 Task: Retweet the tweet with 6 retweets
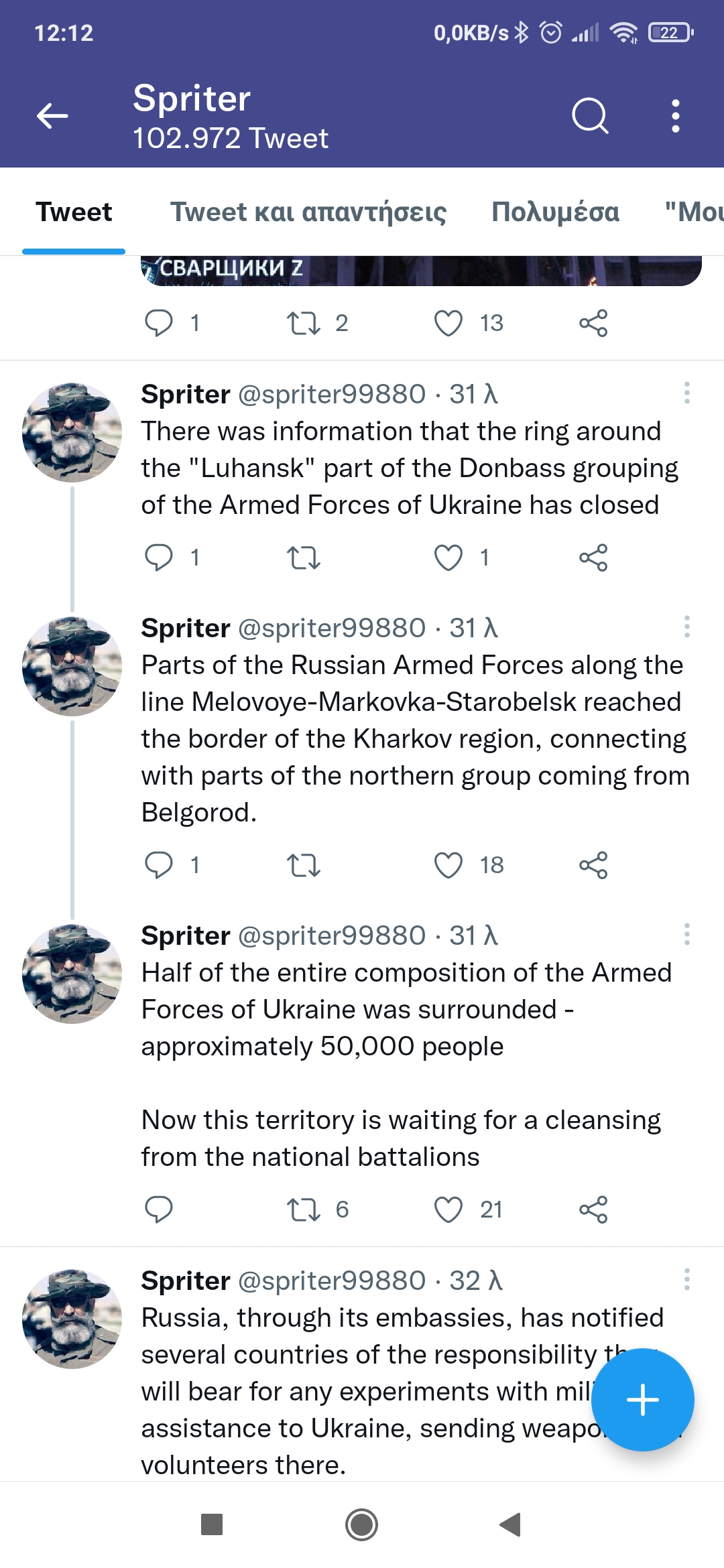pyautogui.click(x=304, y=1210)
